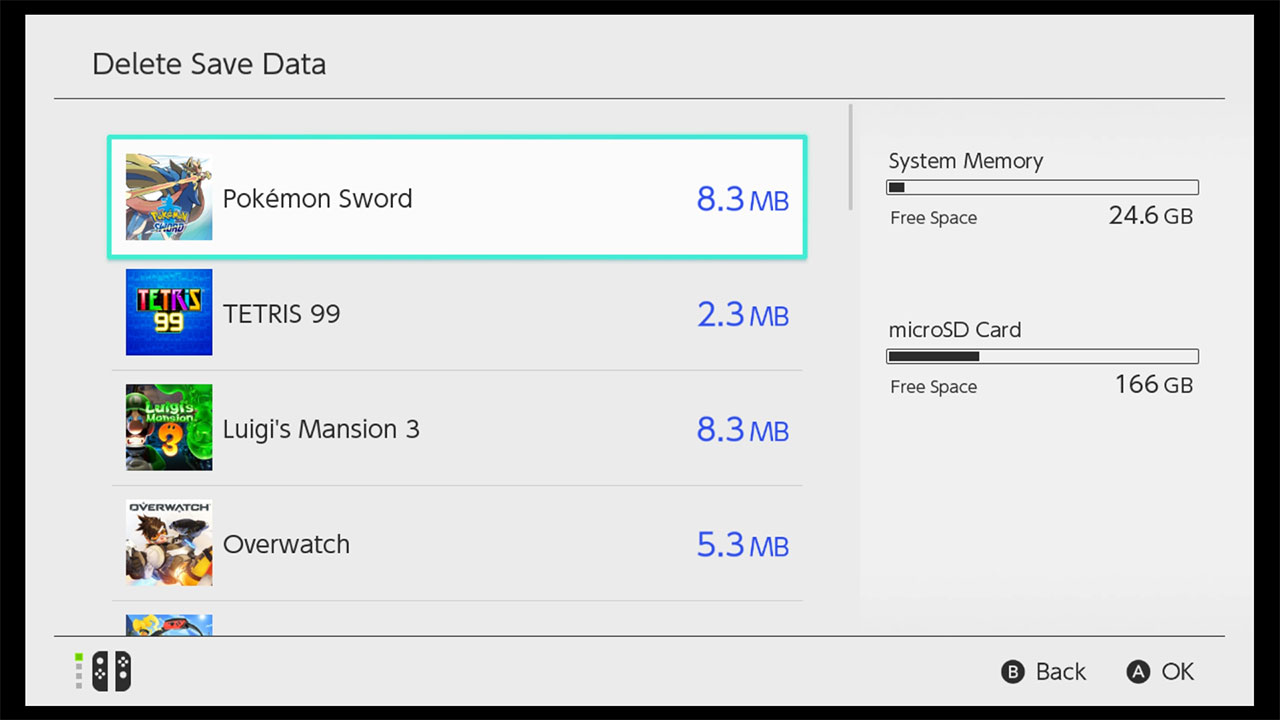This screenshot has height=720, width=1280.
Task: Click the System Memory usage bar
Action: pos(1042,187)
